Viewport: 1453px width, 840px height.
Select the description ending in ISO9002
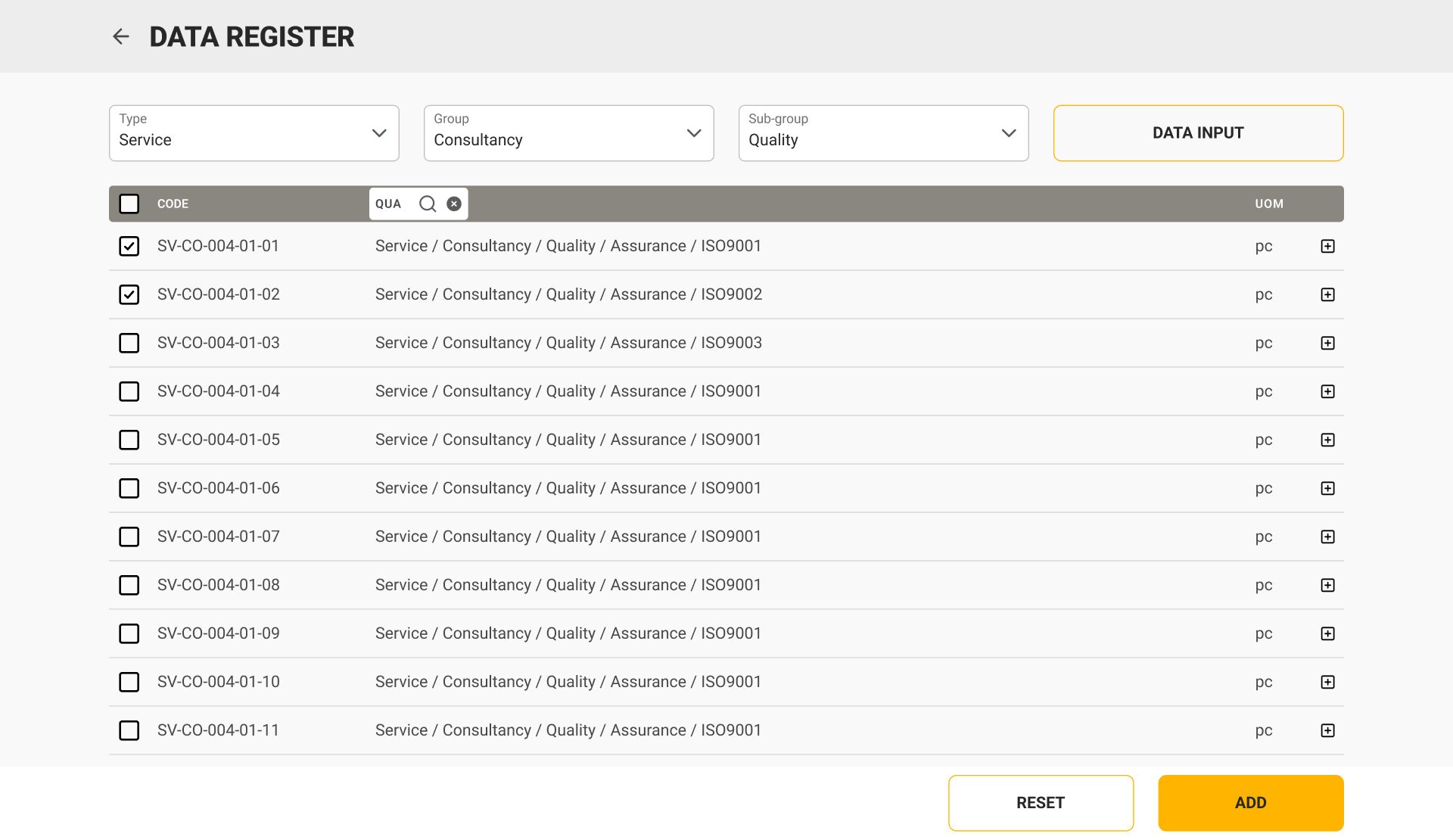(568, 294)
